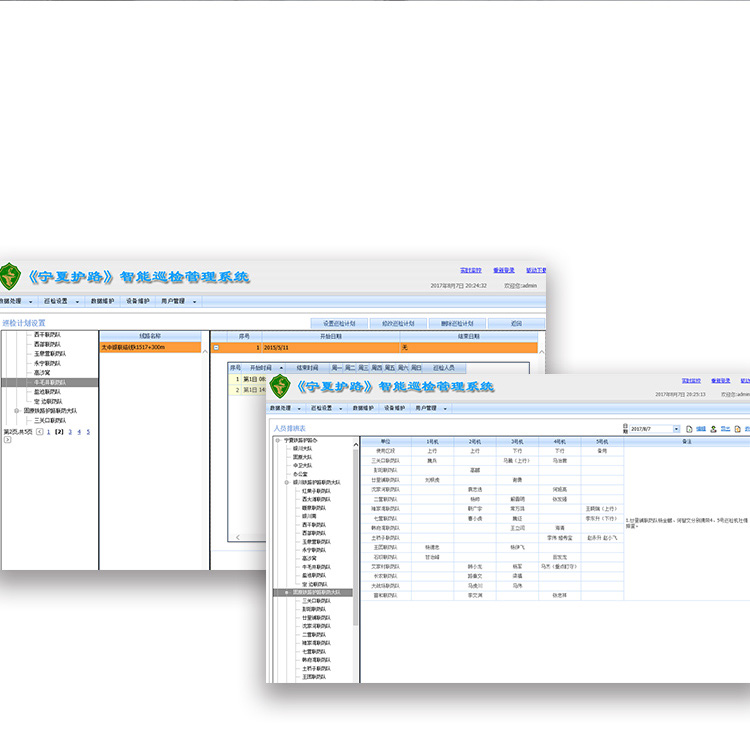Click the 修改巡检计划 button
This screenshot has height=749, width=750.
pos(398,324)
